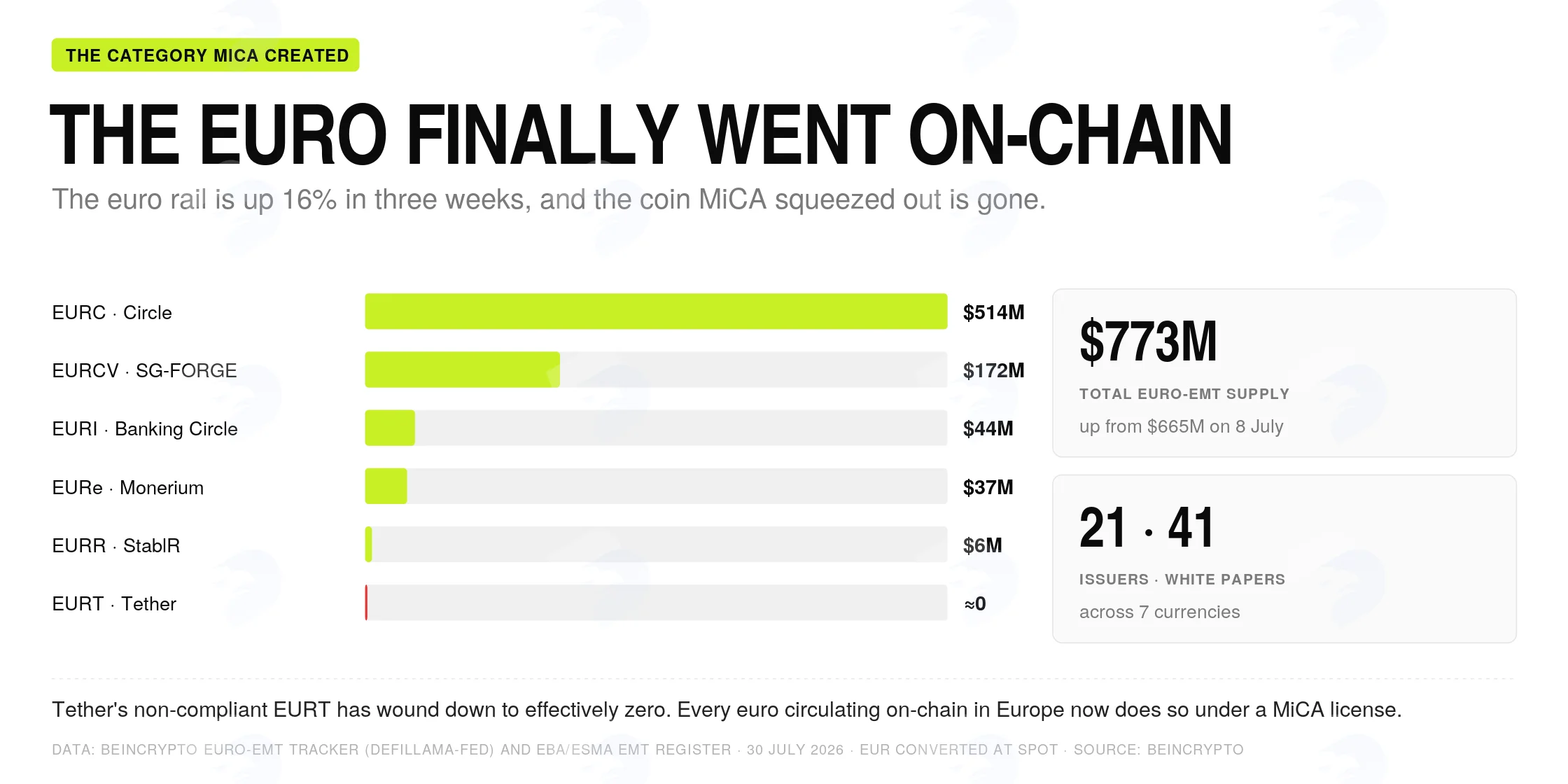Click the EURC Circle green bar
This screenshot has width=1568, height=784.
click(x=656, y=311)
